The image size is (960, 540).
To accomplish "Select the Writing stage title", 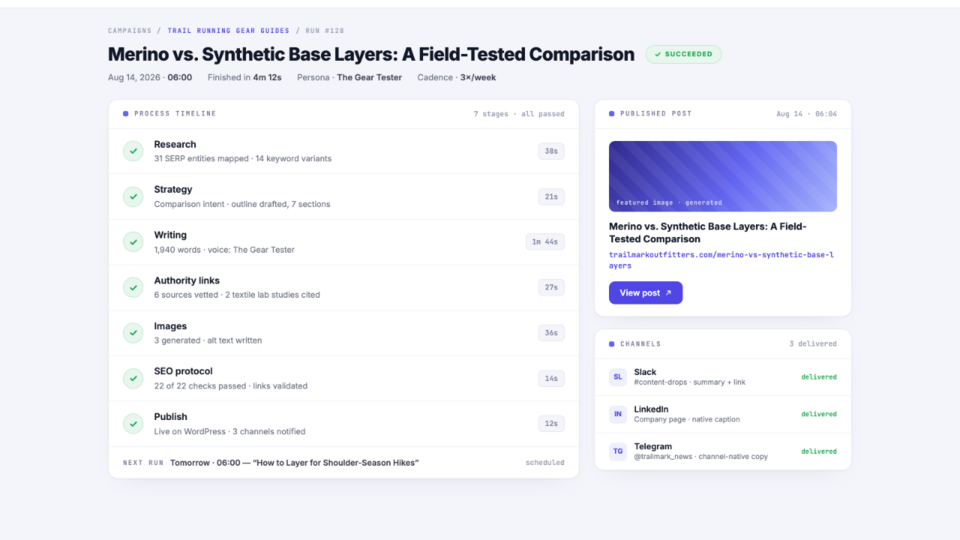I will 170,235.
